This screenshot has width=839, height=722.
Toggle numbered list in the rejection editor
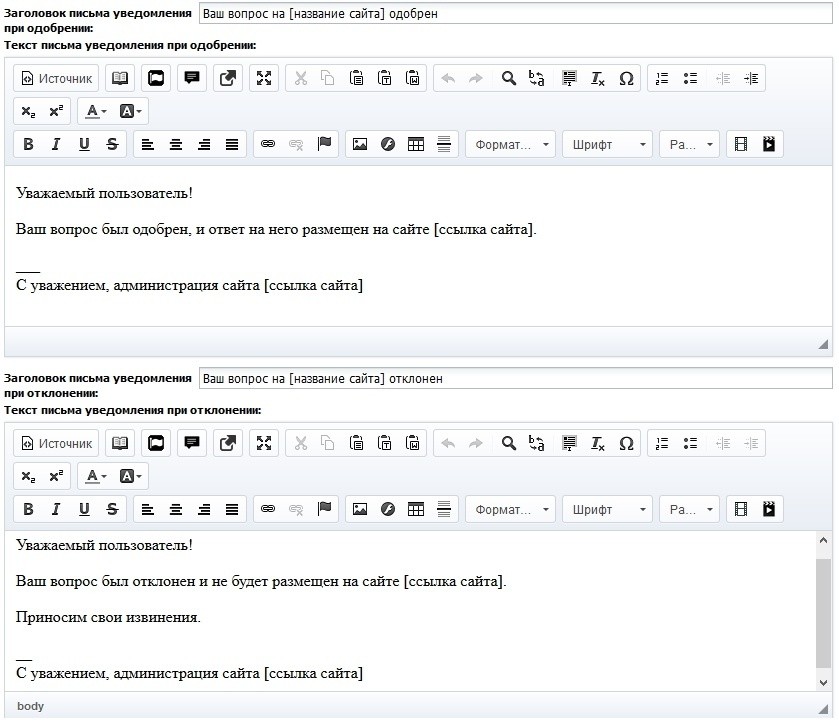pos(661,443)
